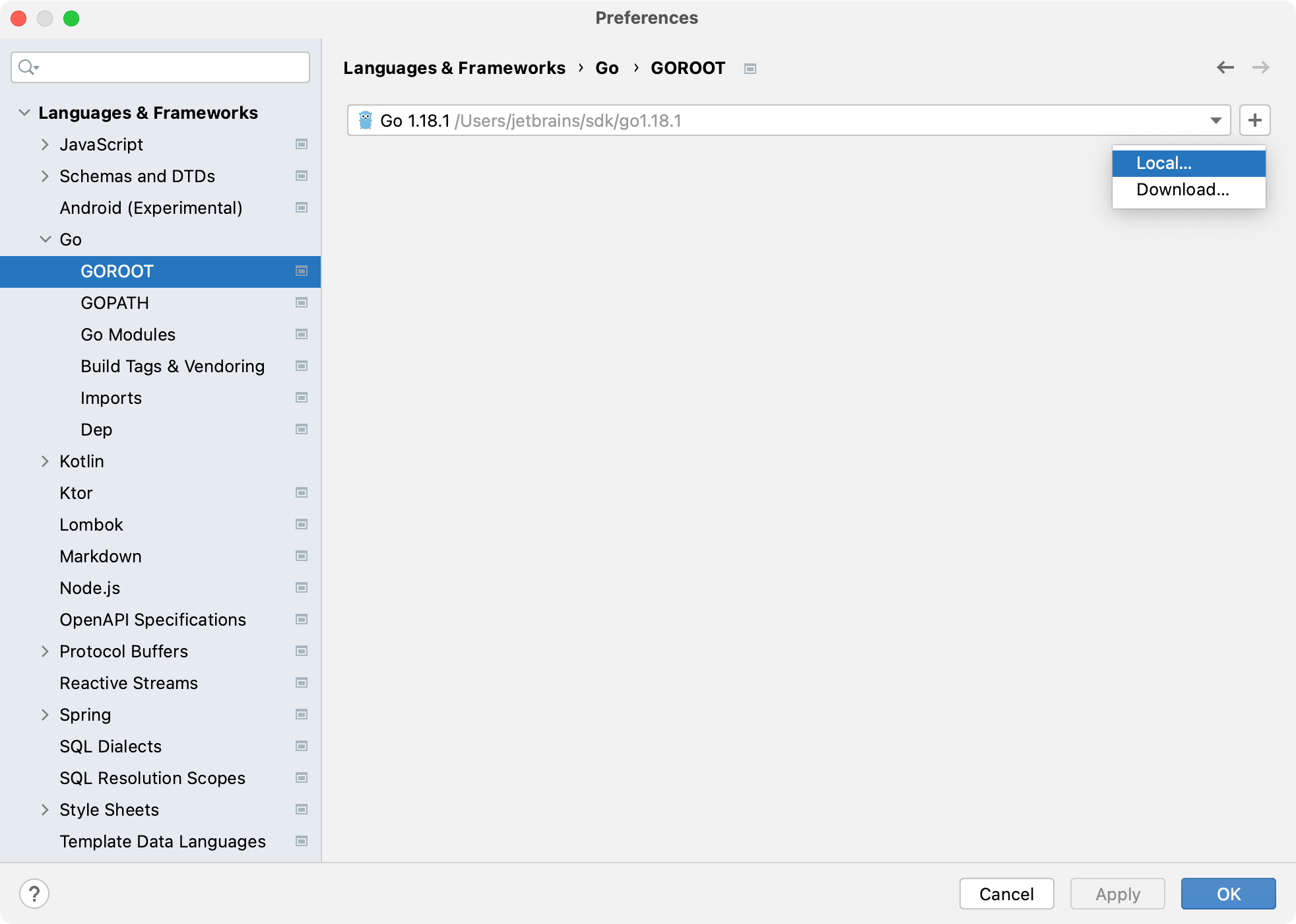The height and width of the screenshot is (924, 1296).
Task: Open the search magnifier icon options
Action: [x=28, y=67]
